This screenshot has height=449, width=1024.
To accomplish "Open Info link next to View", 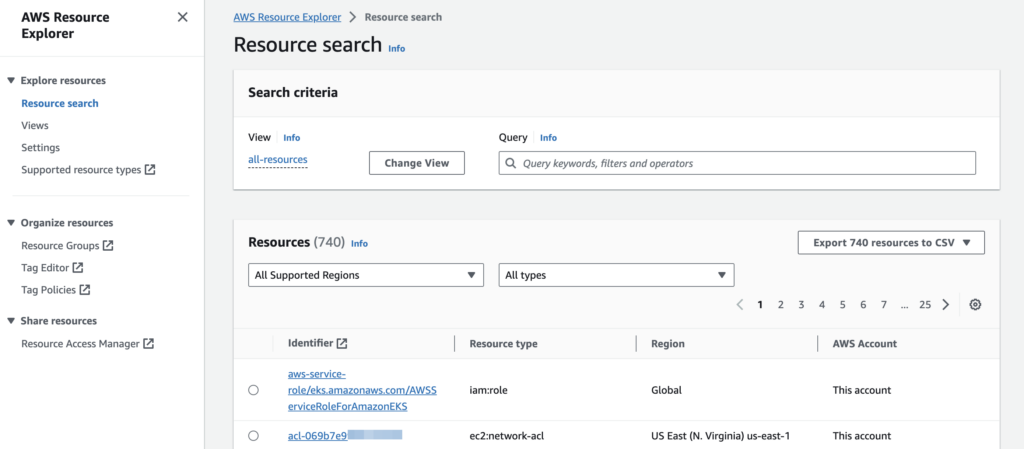I will (x=292, y=138).
